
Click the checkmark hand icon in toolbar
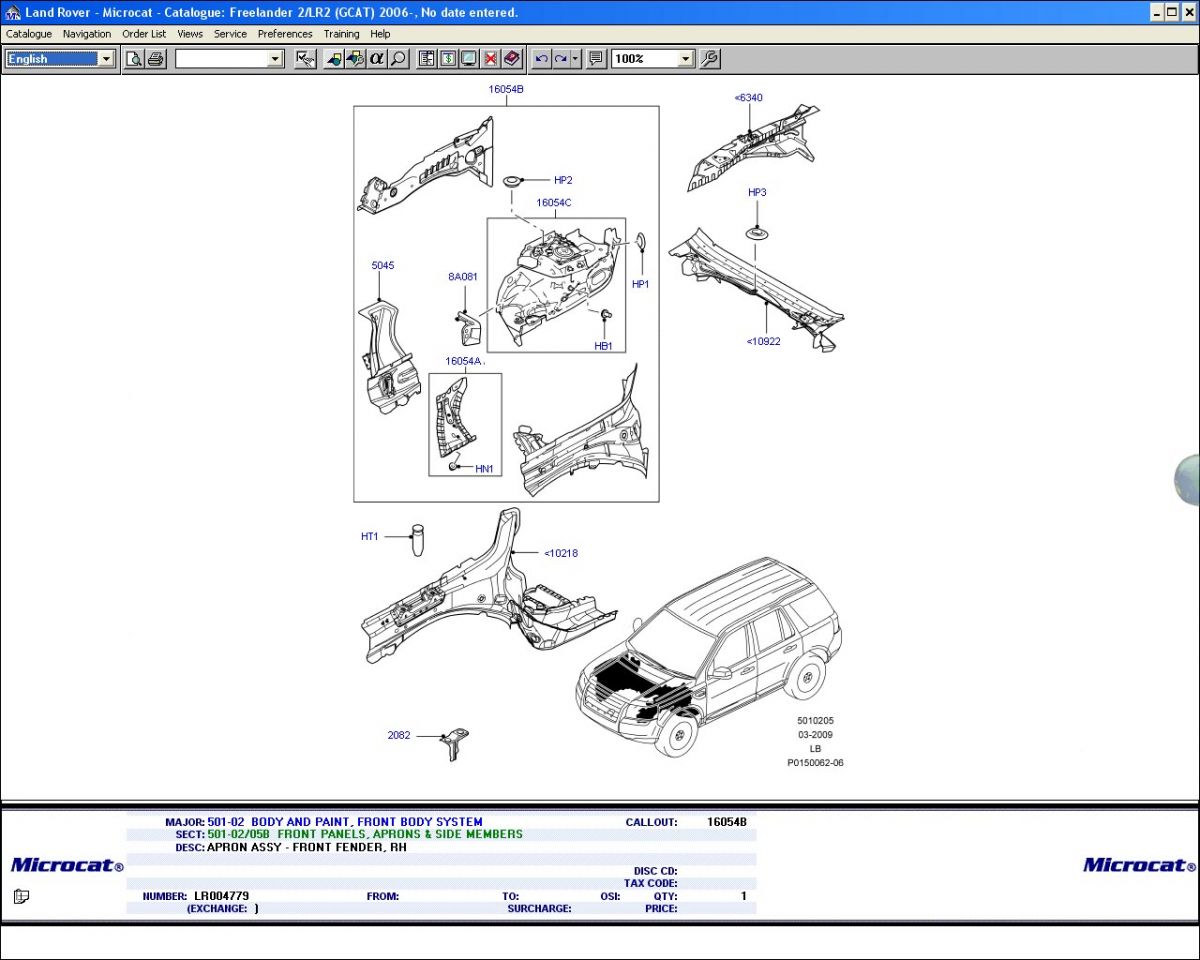click(306, 59)
